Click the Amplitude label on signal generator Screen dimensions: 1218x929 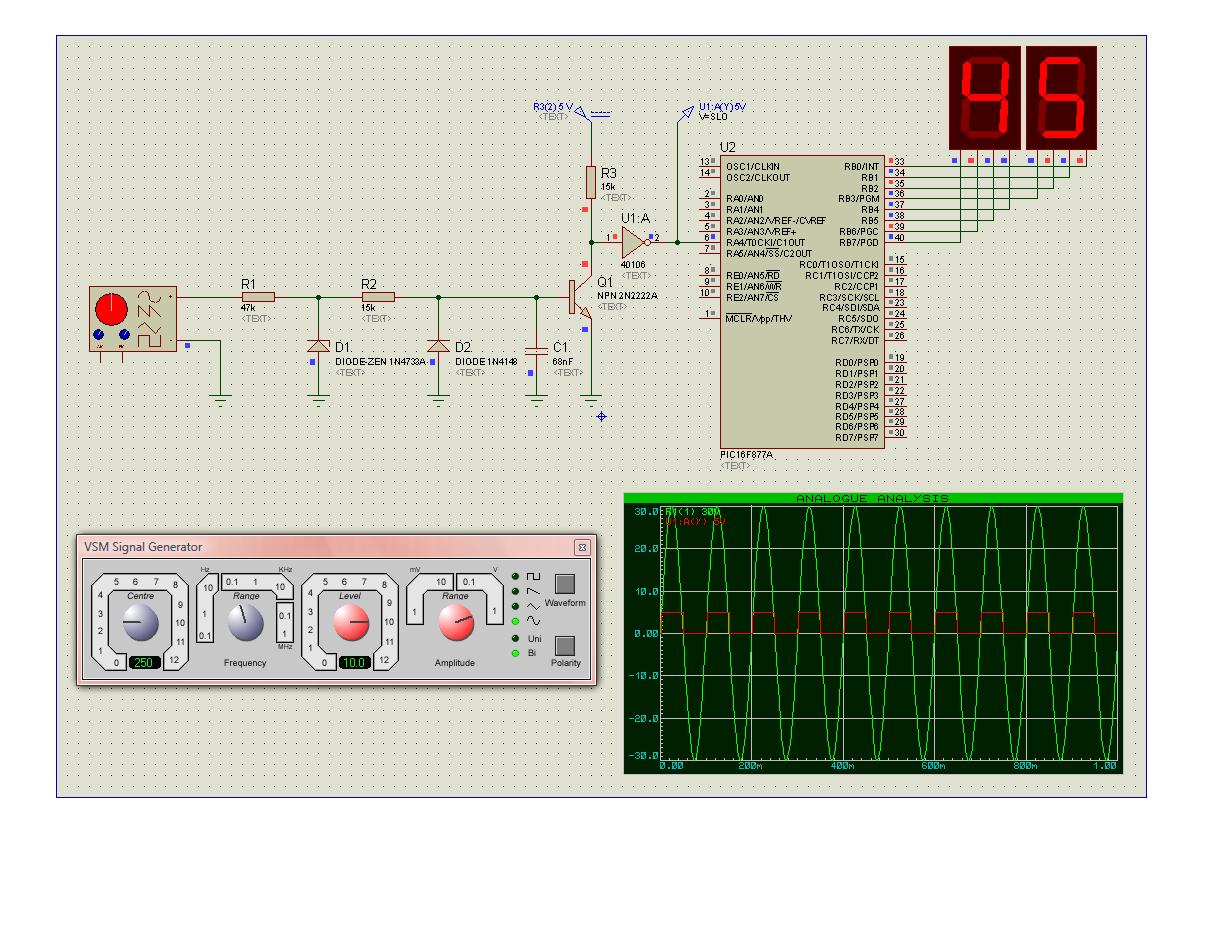[455, 663]
